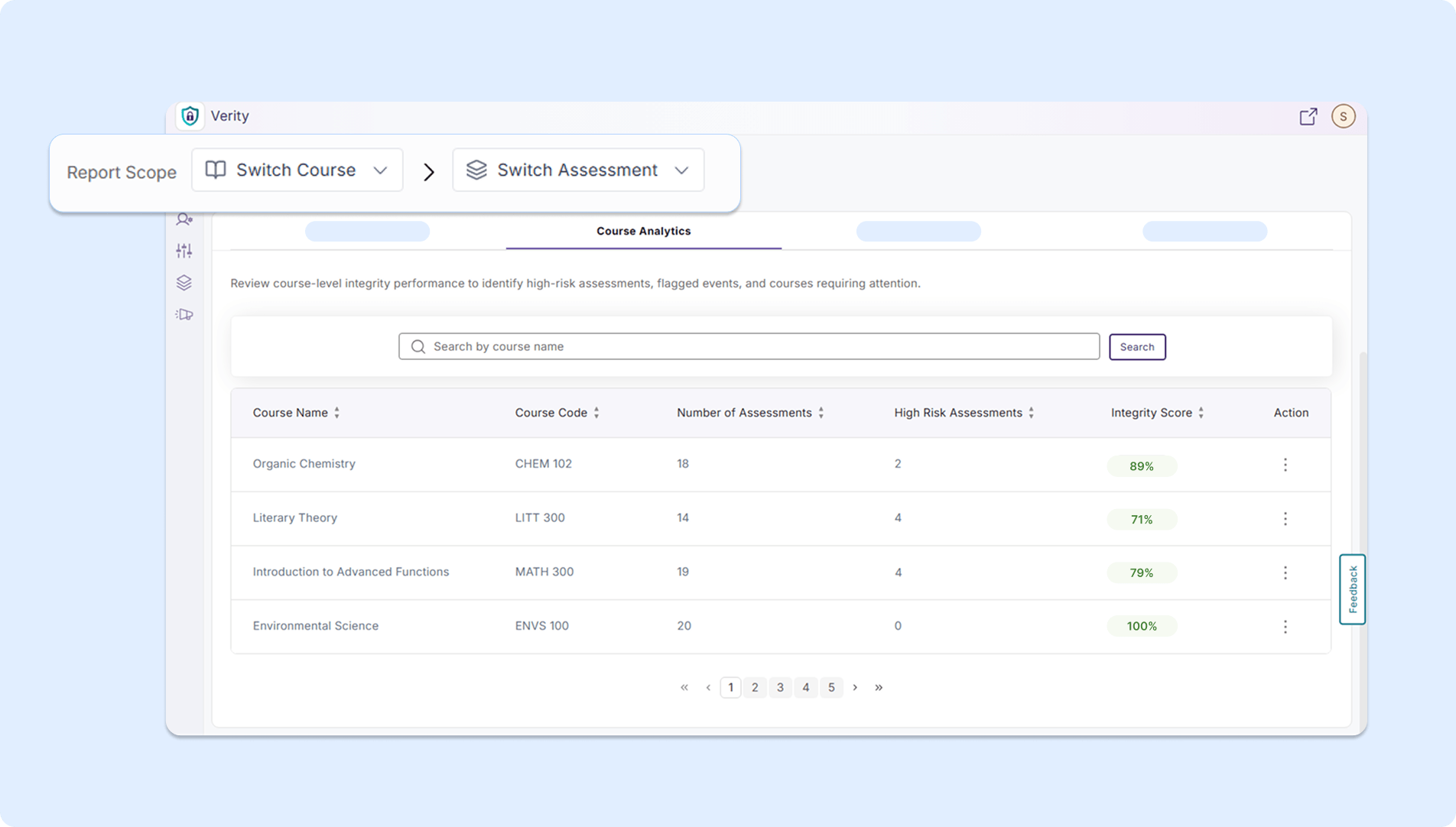Sort by Number of Assessments
This screenshot has height=827, width=1456.
821,413
